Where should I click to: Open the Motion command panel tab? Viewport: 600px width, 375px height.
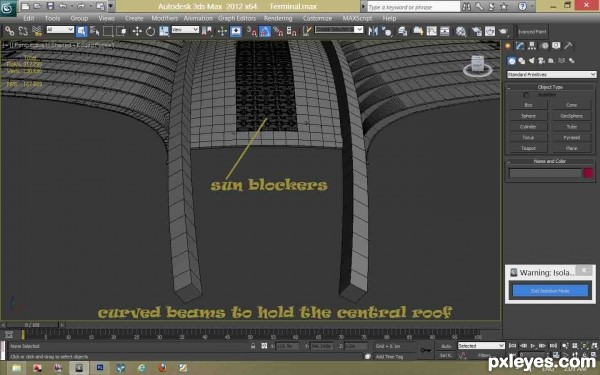tap(544, 46)
